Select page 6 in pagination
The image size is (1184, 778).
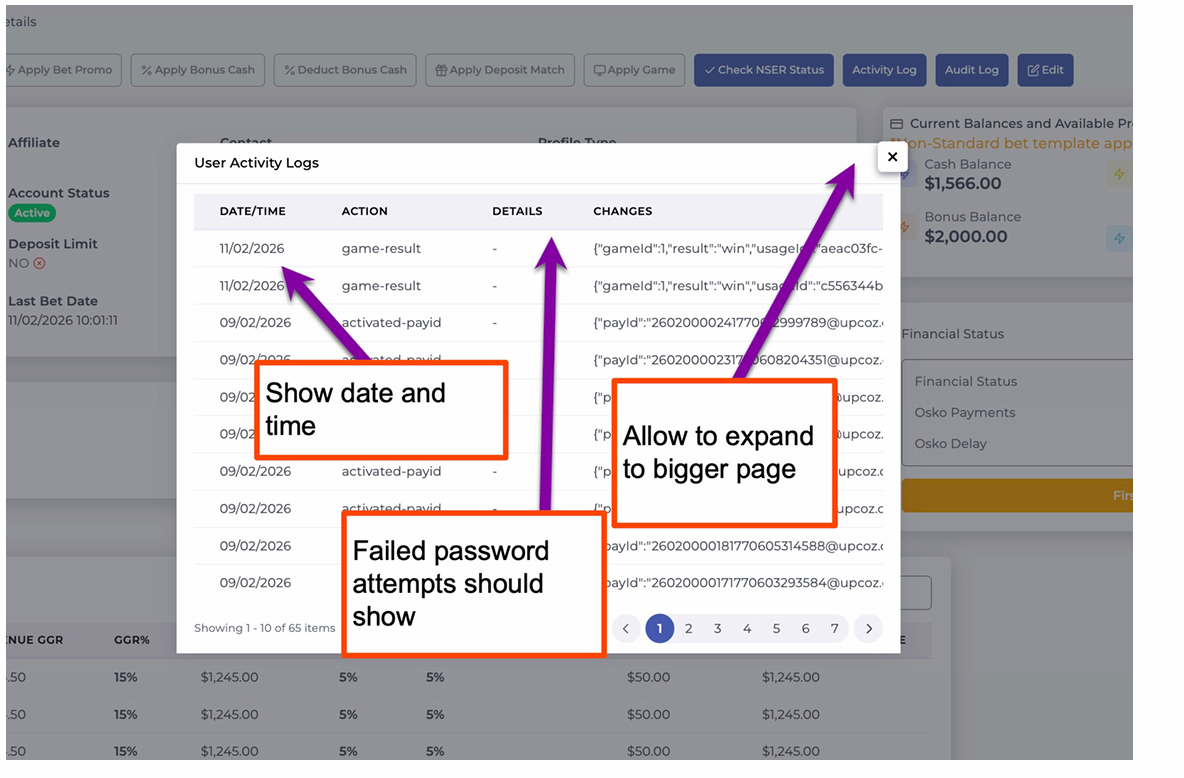coord(806,628)
